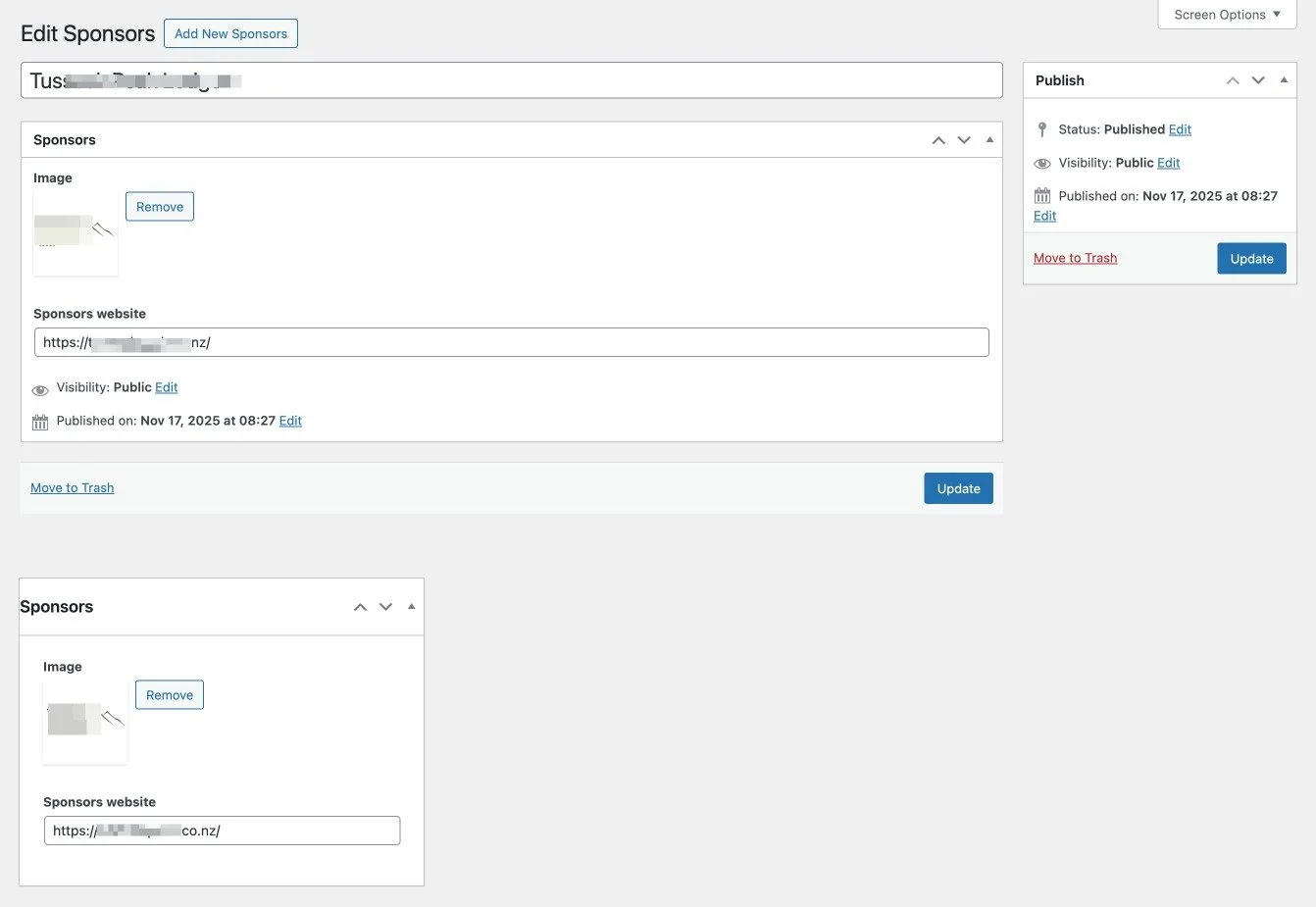Viewport: 1316px width, 907px height.
Task: Move lower Sponsors panel up
Action: click(x=360, y=607)
